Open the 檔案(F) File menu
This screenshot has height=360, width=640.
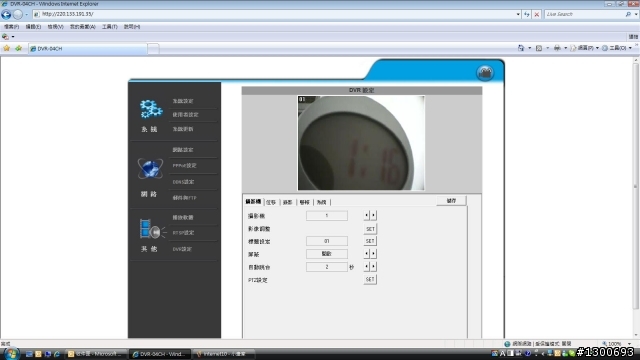[11, 27]
